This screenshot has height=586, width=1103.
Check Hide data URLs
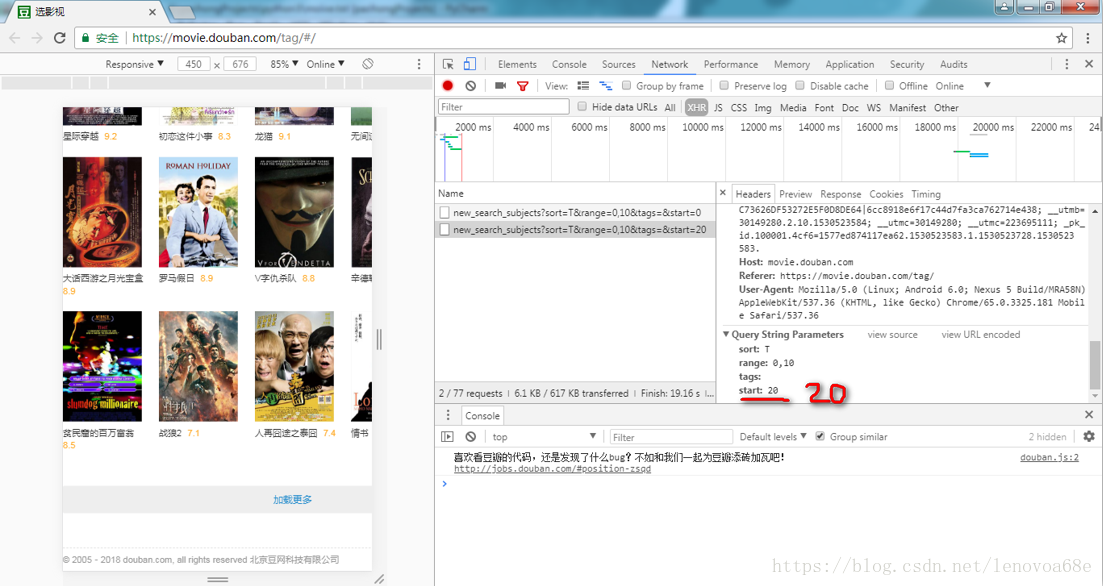click(x=582, y=107)
